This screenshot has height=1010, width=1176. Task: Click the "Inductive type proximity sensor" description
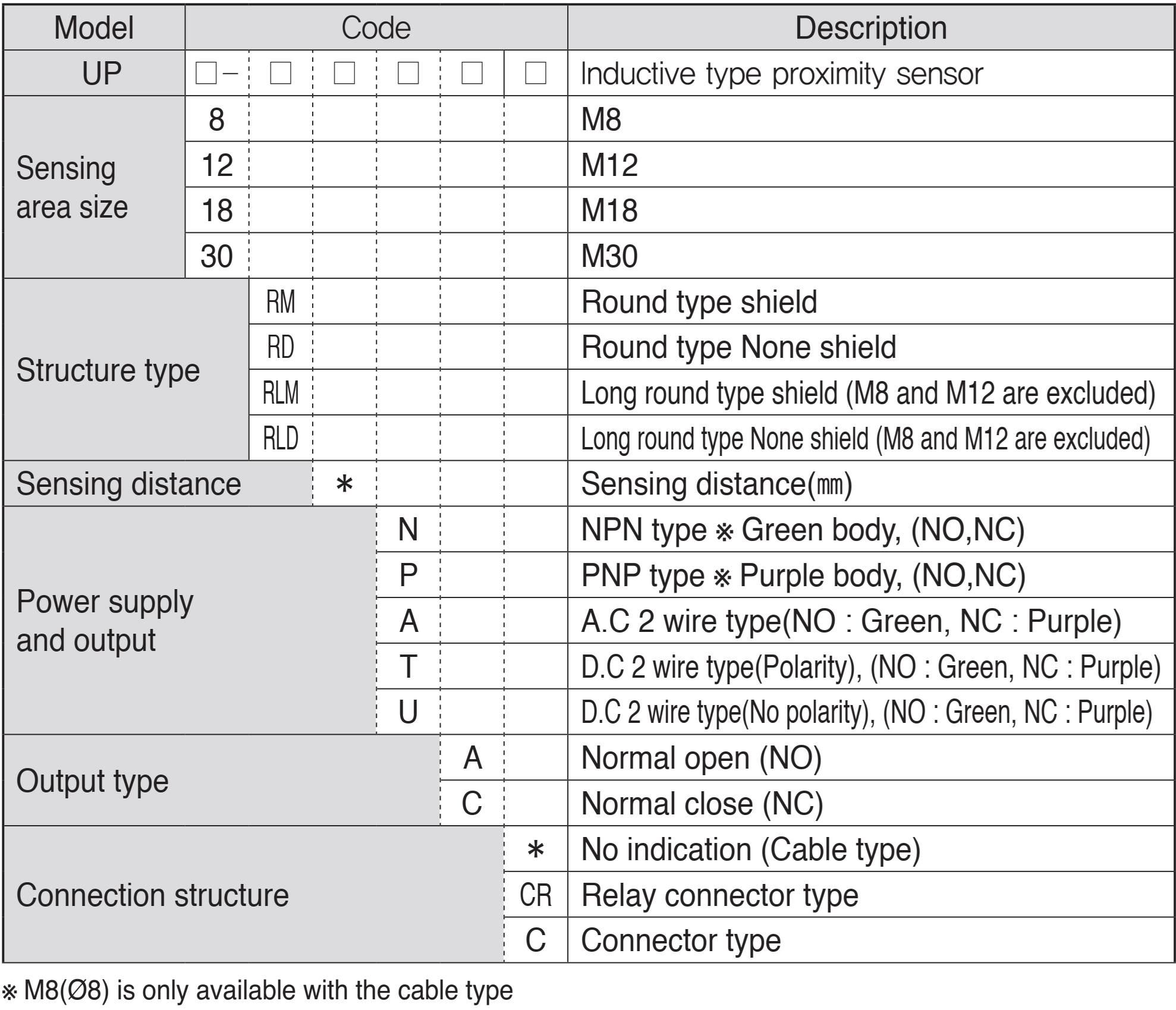781,74
